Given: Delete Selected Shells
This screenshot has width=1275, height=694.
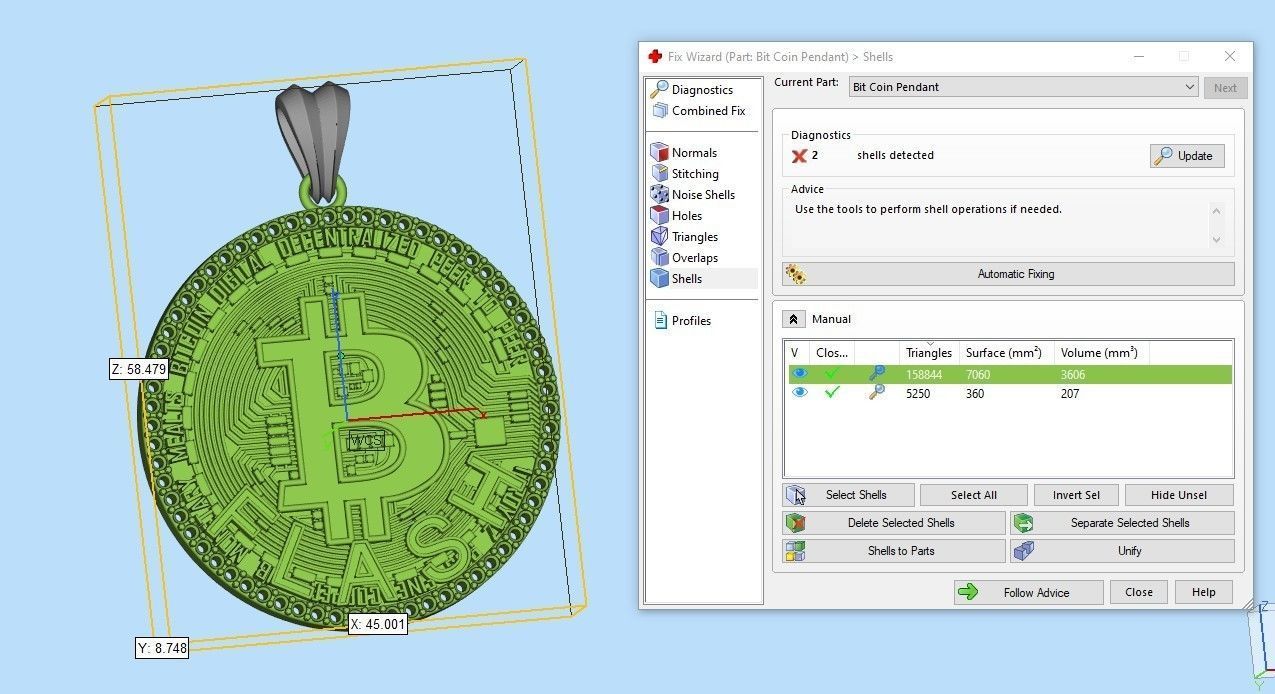Looking at the screenshot, I should click(x=894, y=523).
